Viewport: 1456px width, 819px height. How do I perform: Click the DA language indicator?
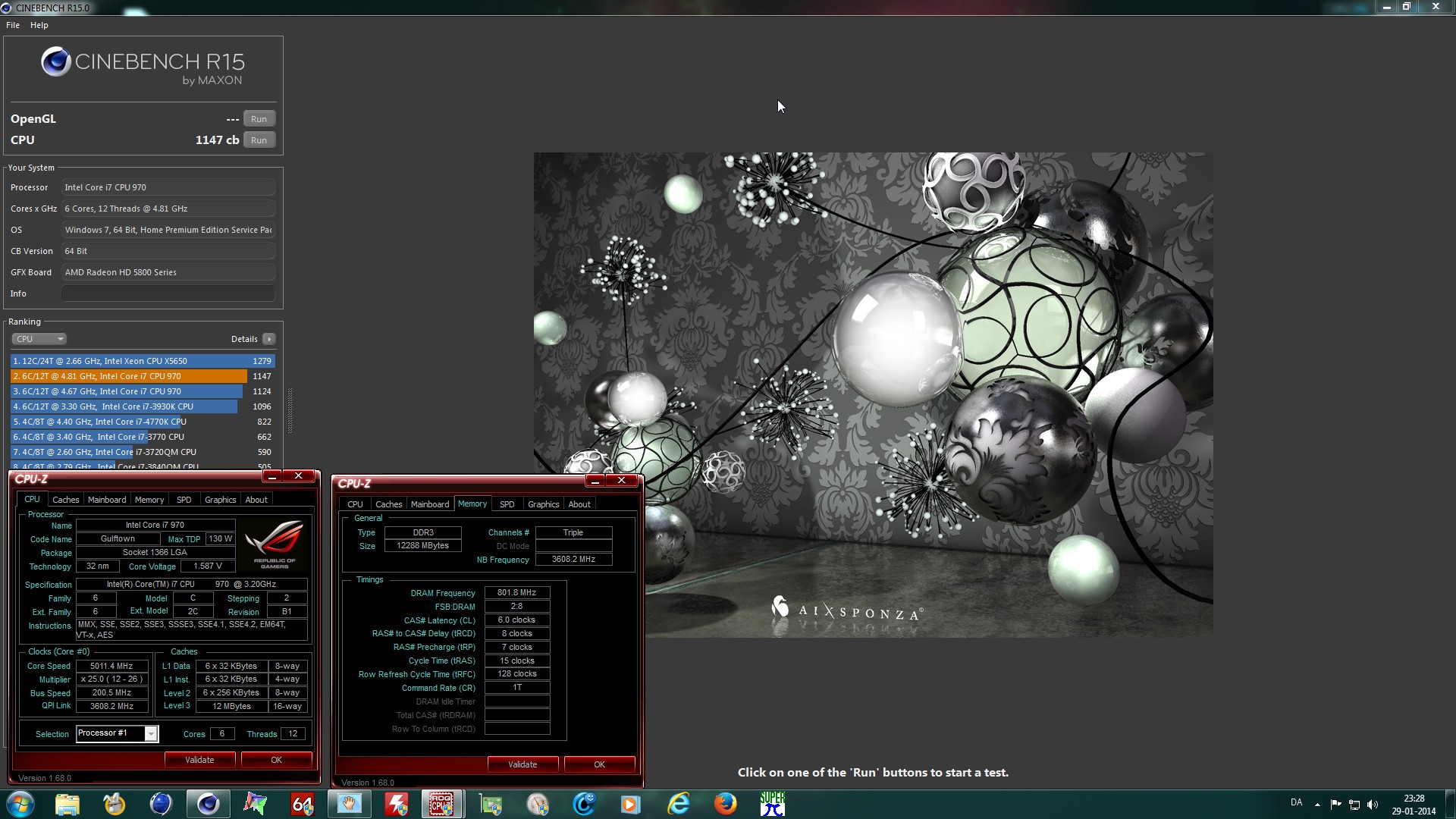[1296, 802]
